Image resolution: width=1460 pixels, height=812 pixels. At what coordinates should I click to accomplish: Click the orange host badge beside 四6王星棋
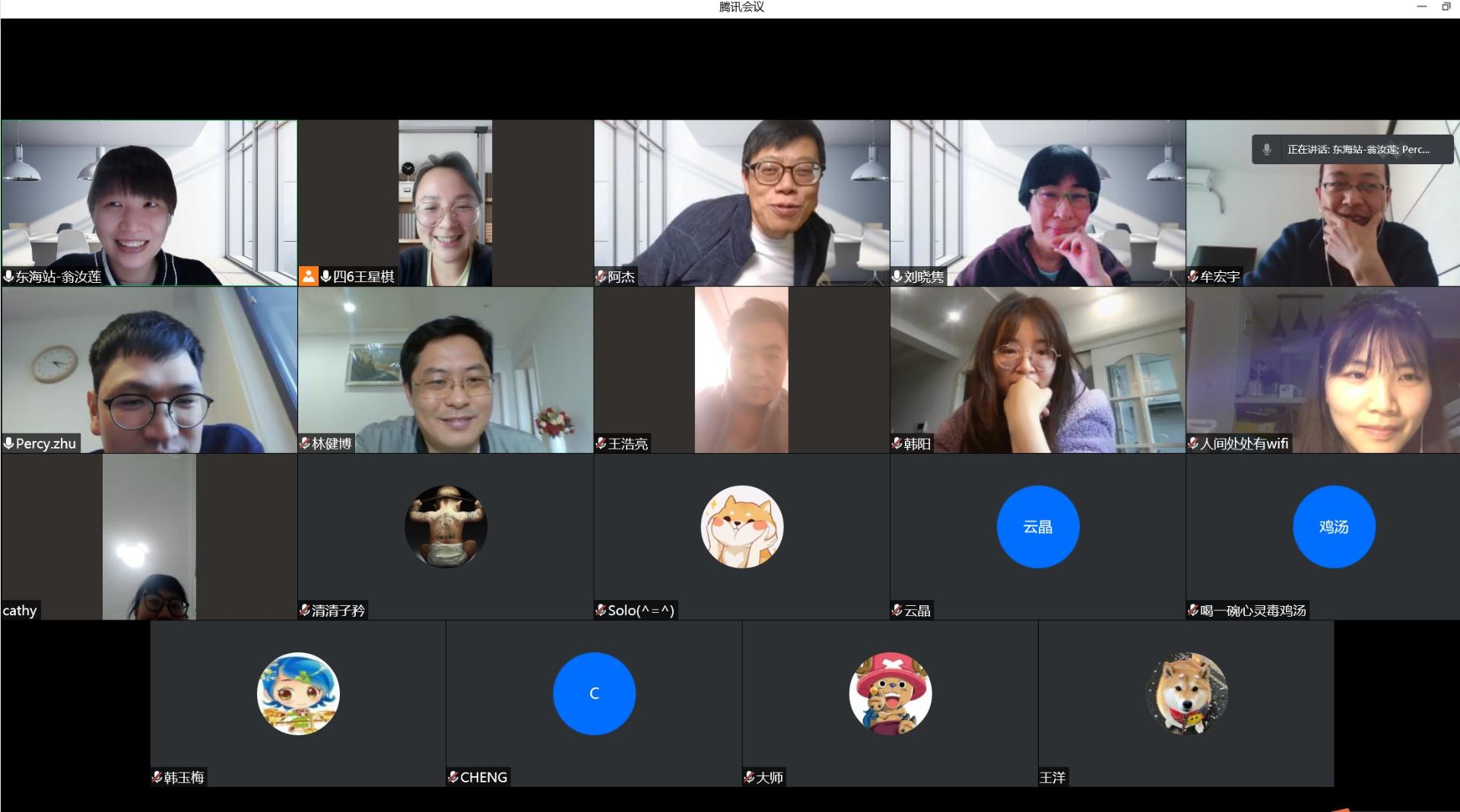click(x=308, y=276)
